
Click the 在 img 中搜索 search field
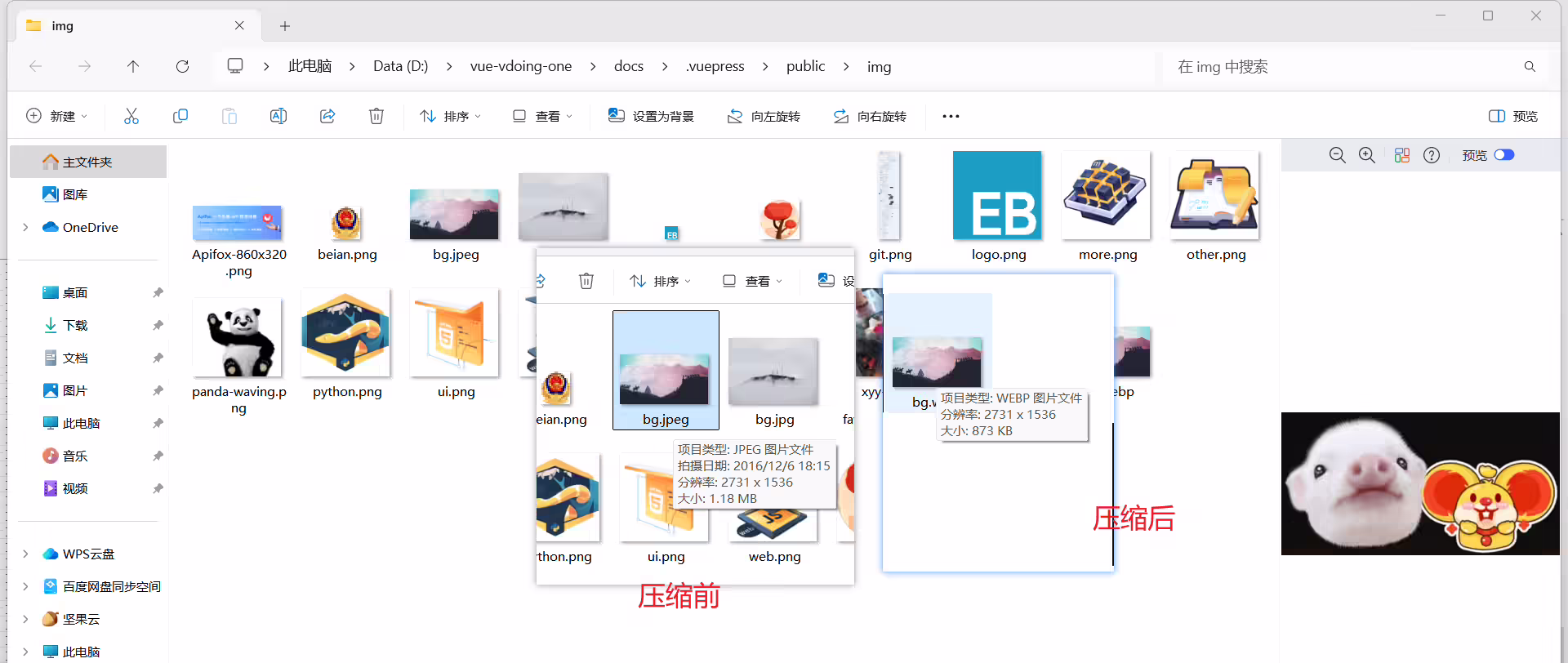tap(1356, 67)
